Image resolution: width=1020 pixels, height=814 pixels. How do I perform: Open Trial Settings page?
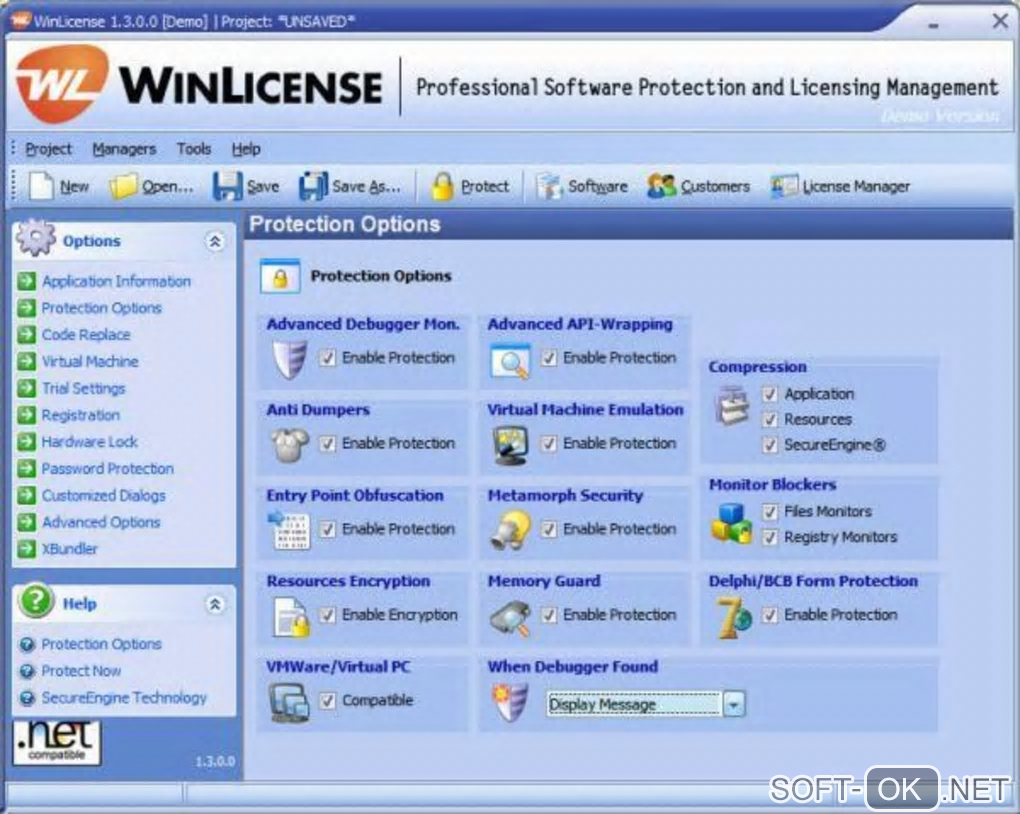[x=83, y=388]
